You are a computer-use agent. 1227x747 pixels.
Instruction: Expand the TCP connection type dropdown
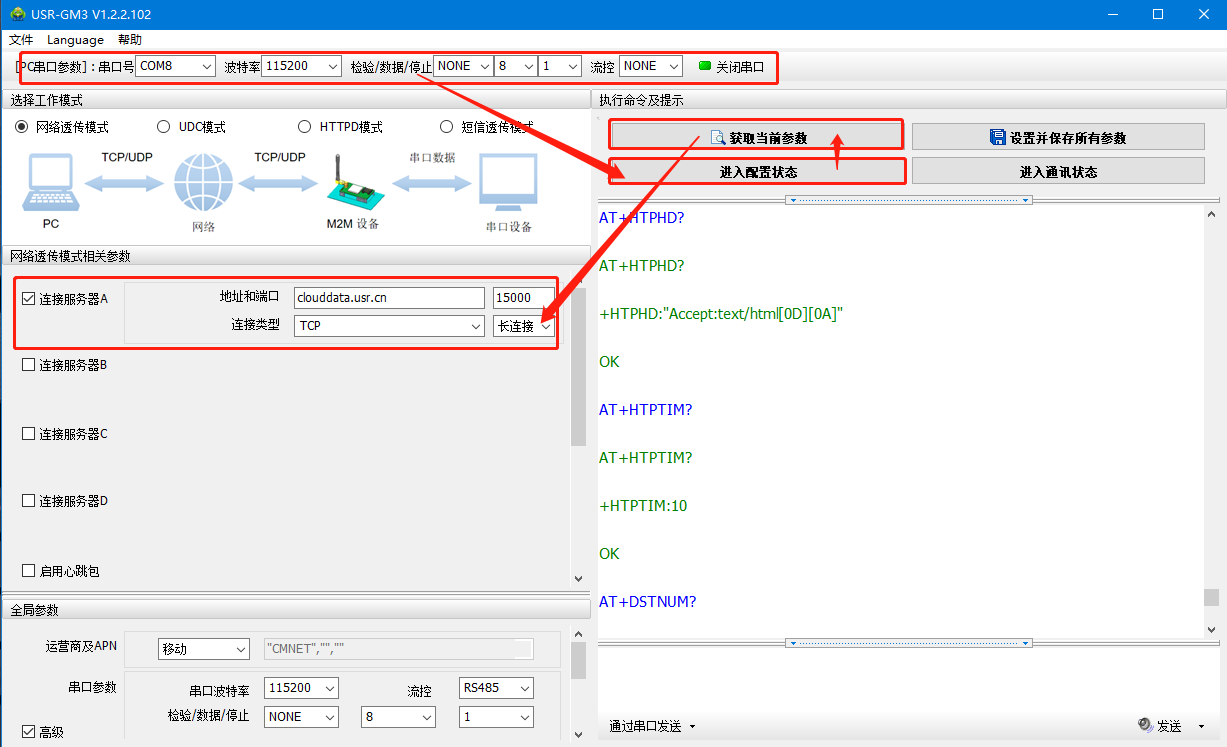tap(389, 326)
